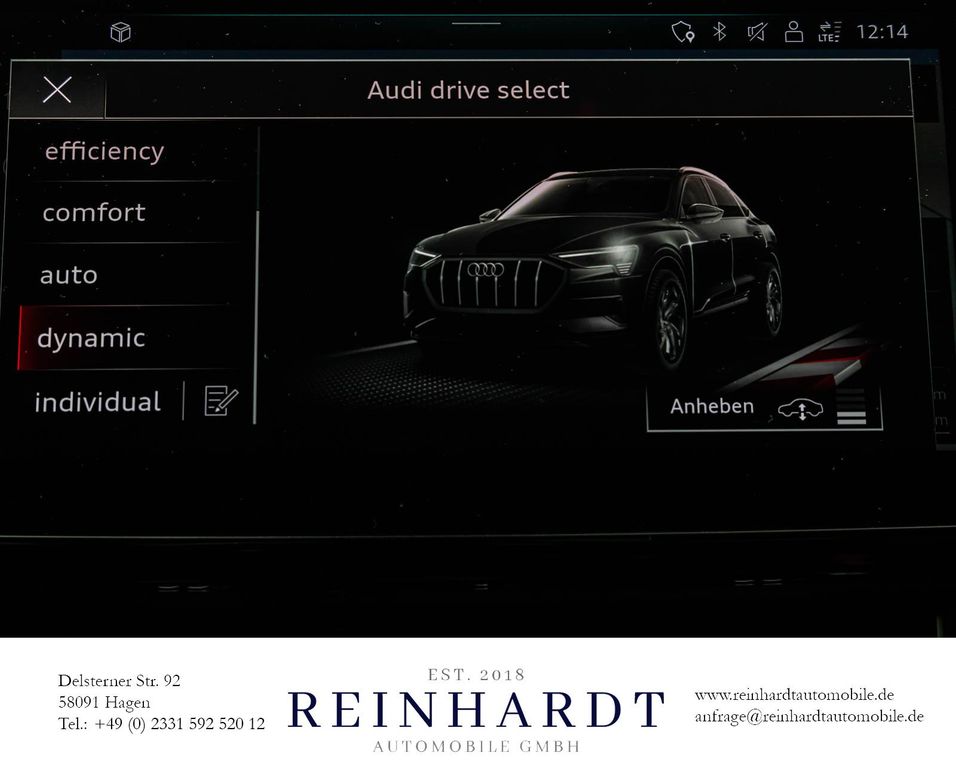Open Bluetooth settings from the status bar

pyautogui.click(x=722, y=31)
